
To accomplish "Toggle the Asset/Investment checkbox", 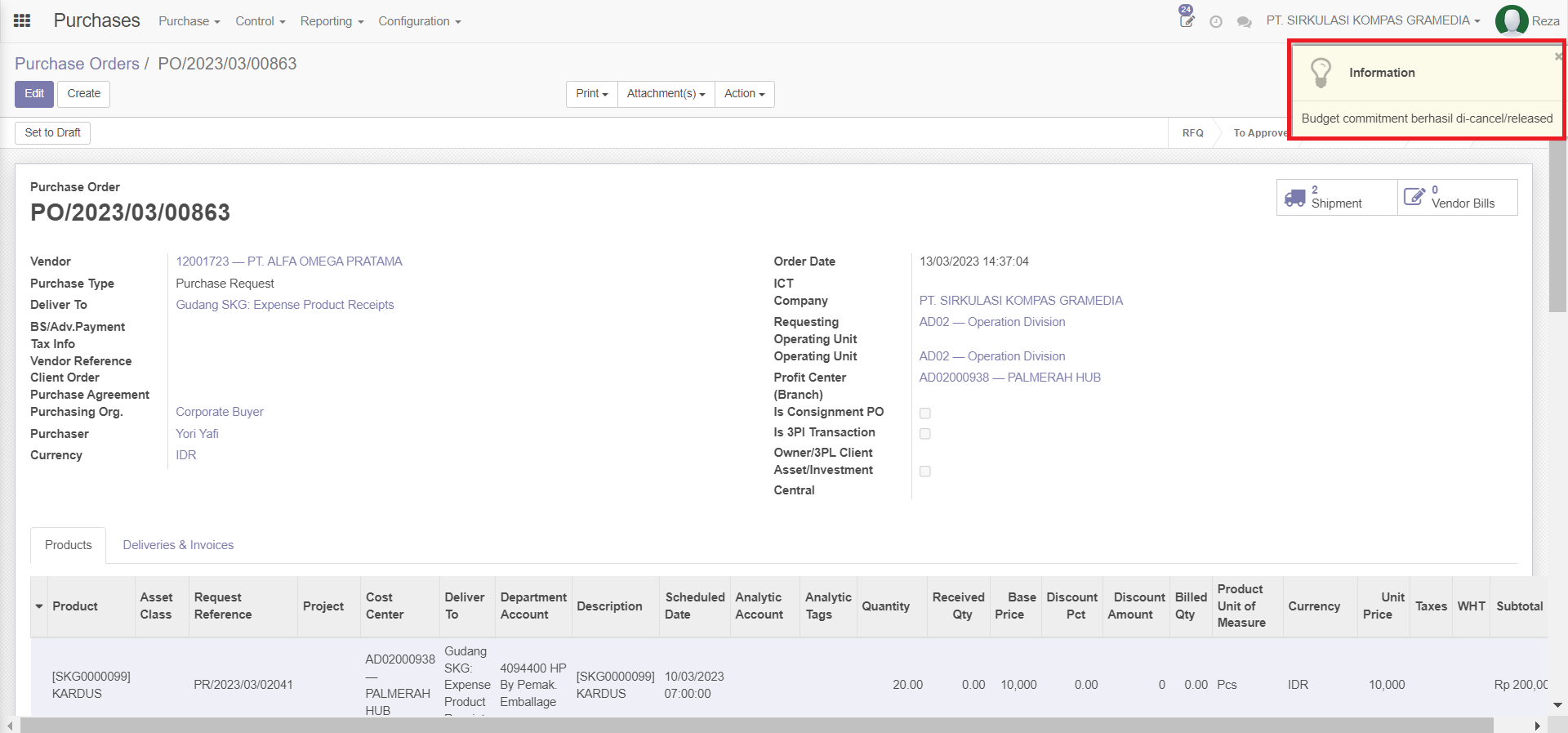I will (x=925, y=472).
